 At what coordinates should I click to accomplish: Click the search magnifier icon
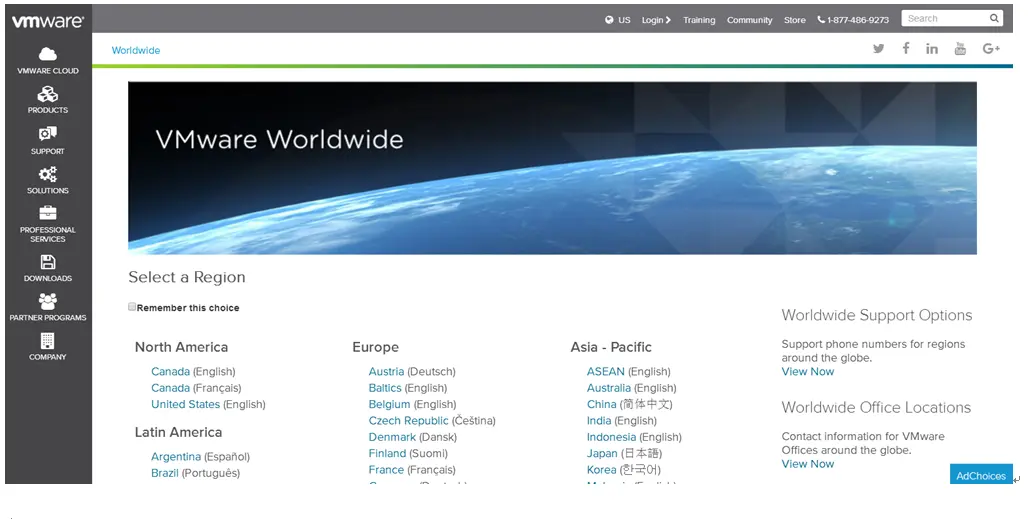[994, 18]
